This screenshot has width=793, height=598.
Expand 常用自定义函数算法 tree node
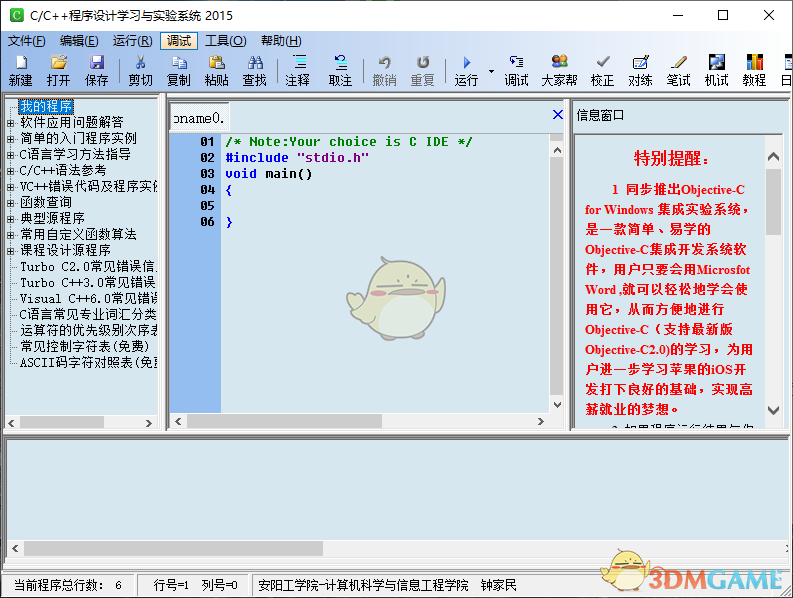tap(10, 235)
